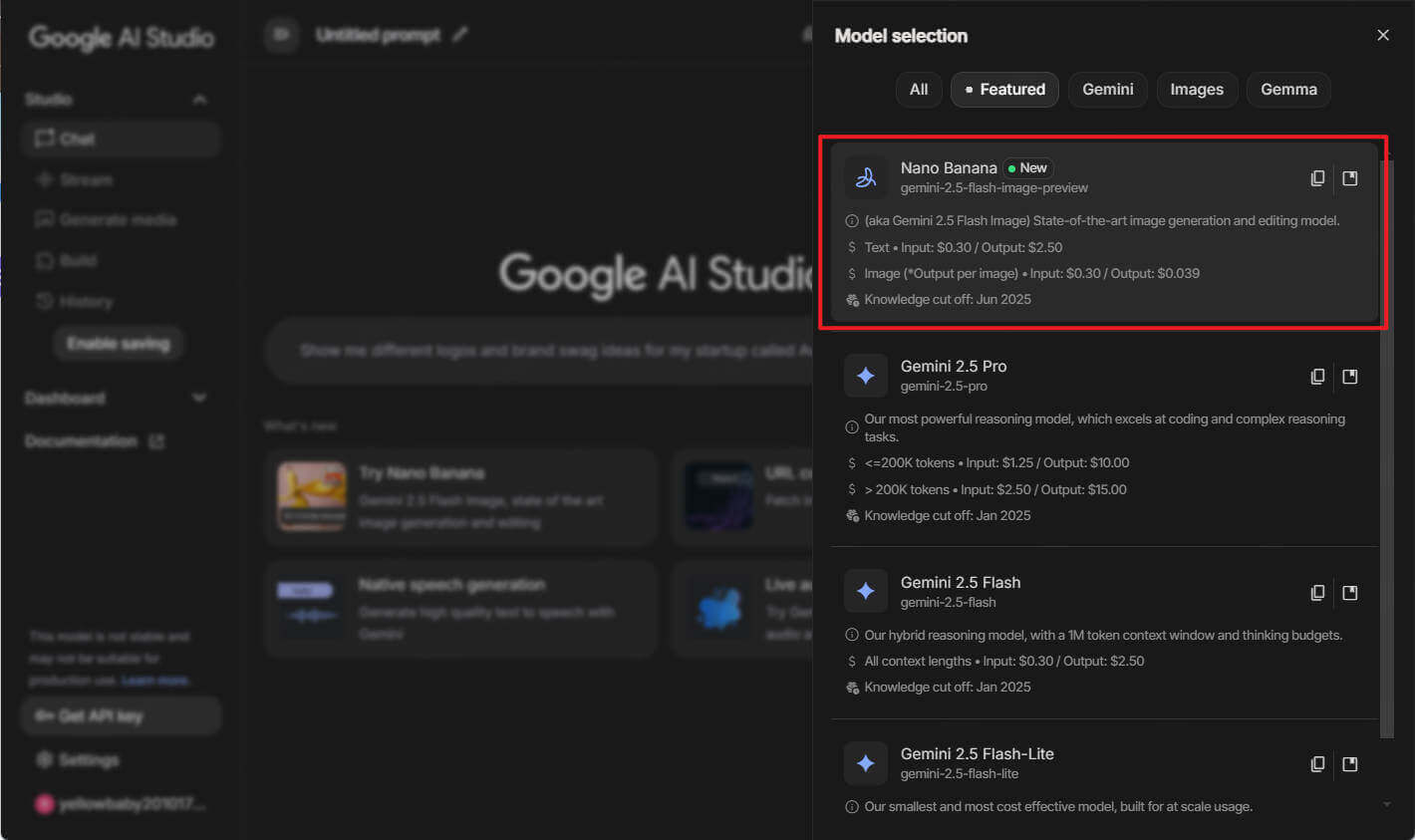
Task: Open Gemini 2.5 Flash-Lite details icon
Action: point(1350,764)
